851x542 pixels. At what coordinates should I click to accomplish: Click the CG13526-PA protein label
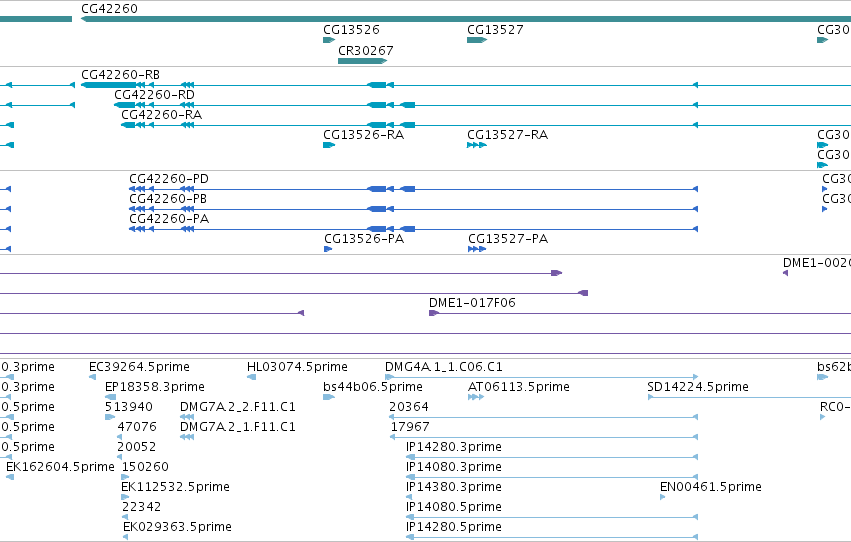(x=364, y=239)
